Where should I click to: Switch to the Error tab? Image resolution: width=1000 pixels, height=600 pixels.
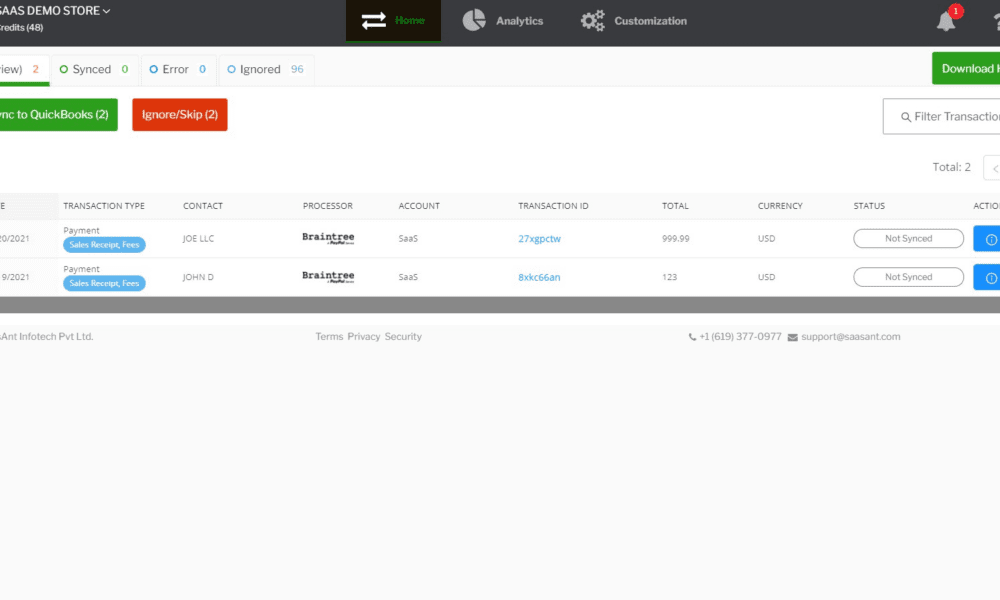[x=178, y=69]
